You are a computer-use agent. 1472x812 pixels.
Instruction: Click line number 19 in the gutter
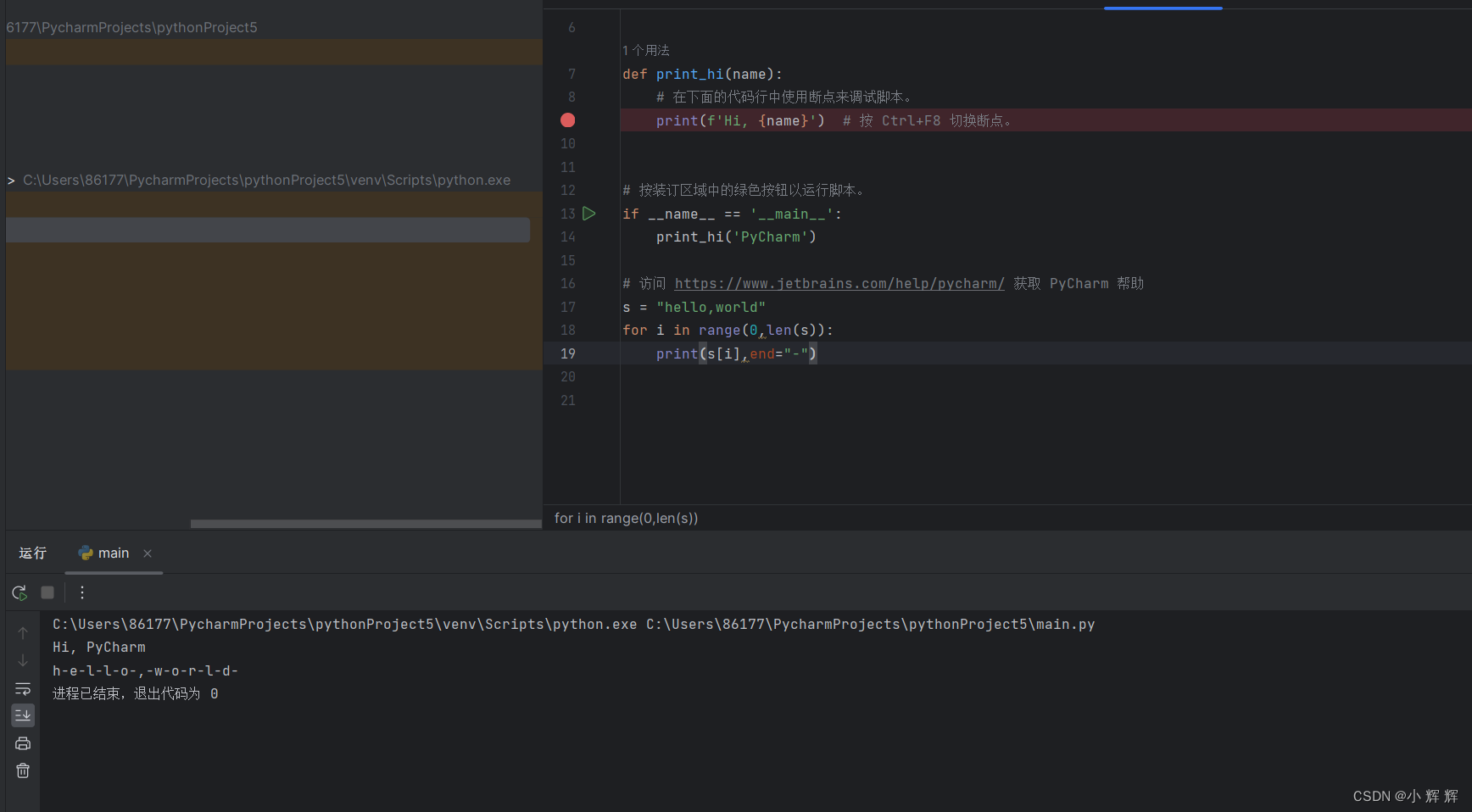(x=568, y=353)
